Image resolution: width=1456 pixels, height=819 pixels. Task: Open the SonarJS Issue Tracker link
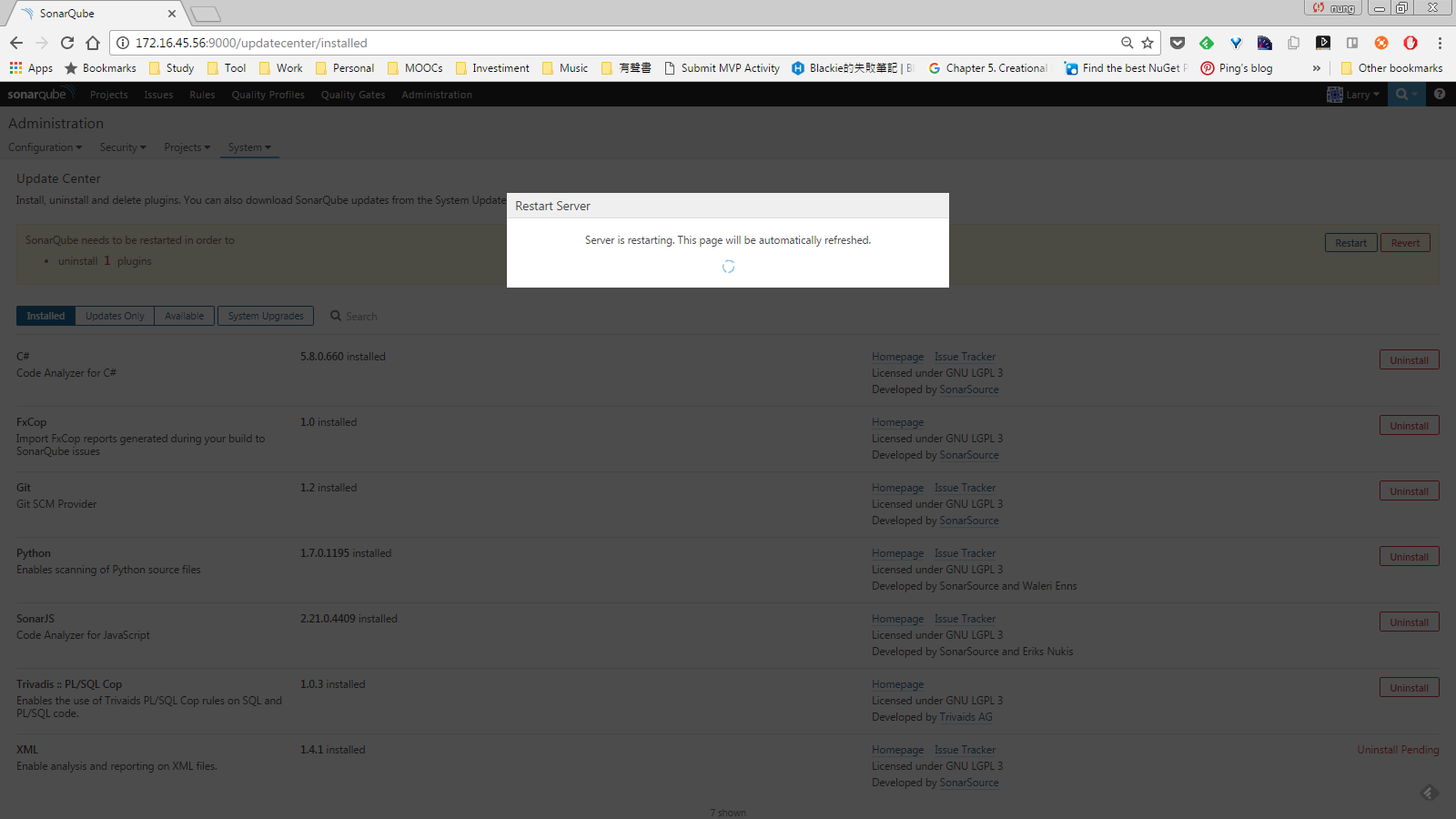click(x=965, y=619)
